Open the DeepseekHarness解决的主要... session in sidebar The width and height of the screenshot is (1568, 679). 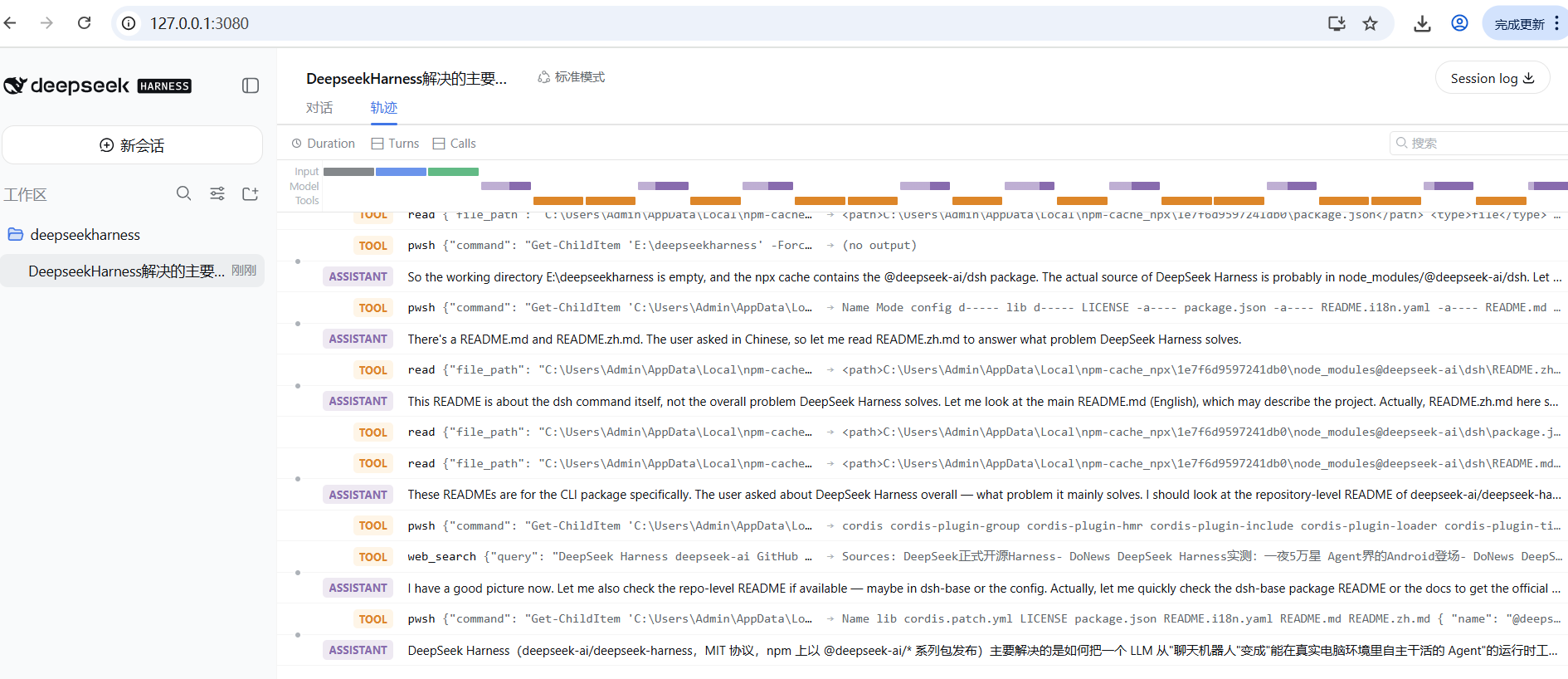coord(132,271)
